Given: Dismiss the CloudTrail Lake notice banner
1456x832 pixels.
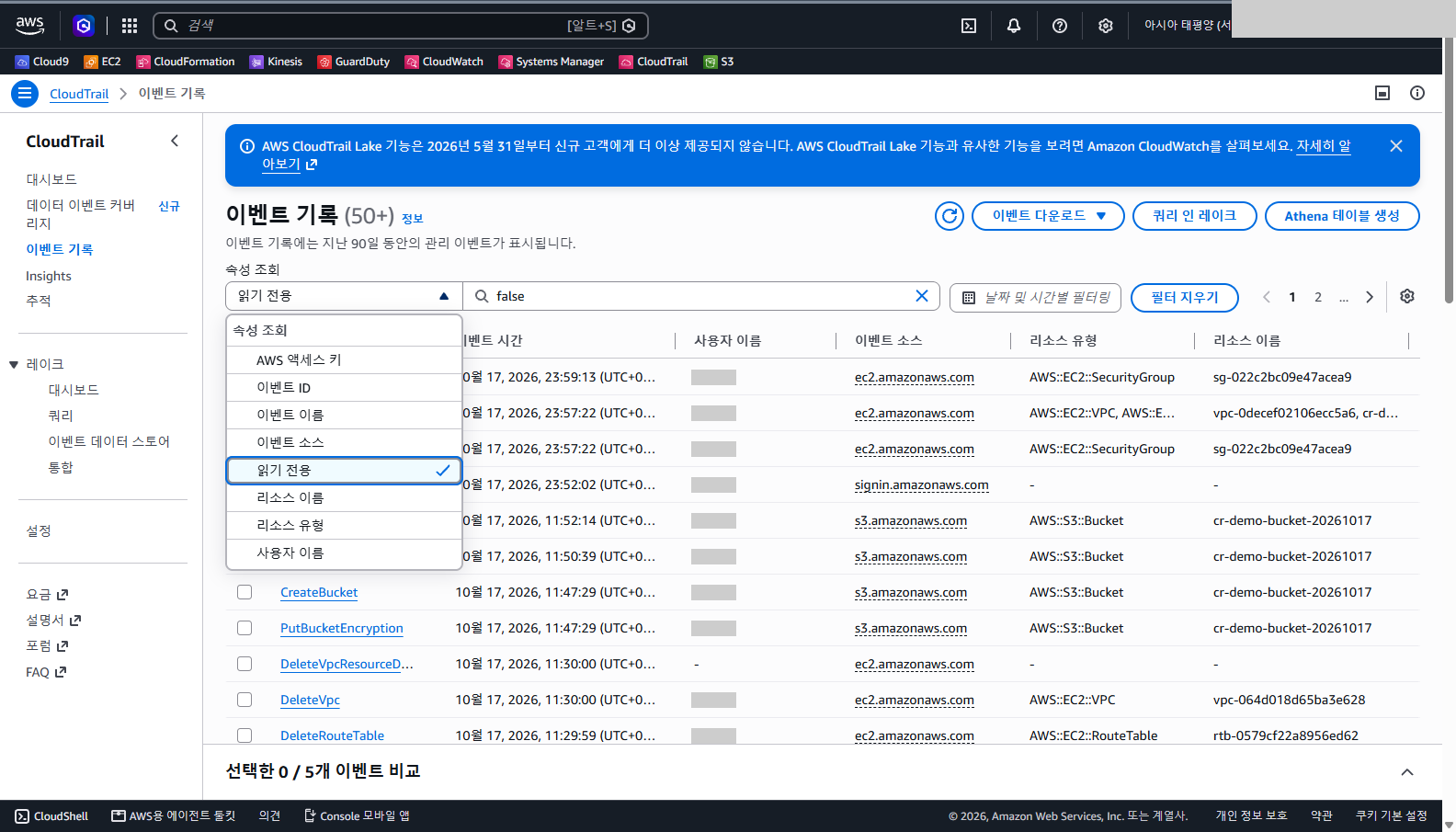Looking at the screenshot, I should (1396, 146).
